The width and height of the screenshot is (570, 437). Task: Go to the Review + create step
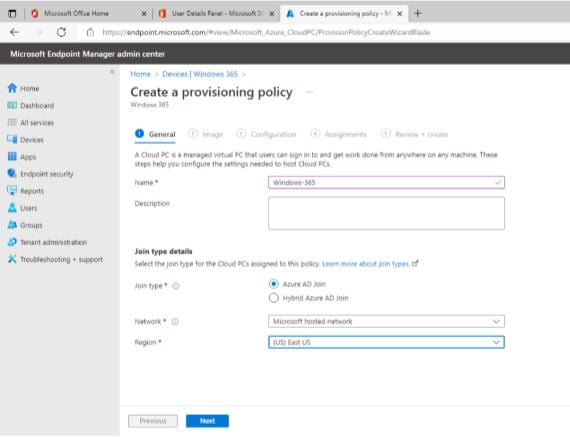(414, 134)
